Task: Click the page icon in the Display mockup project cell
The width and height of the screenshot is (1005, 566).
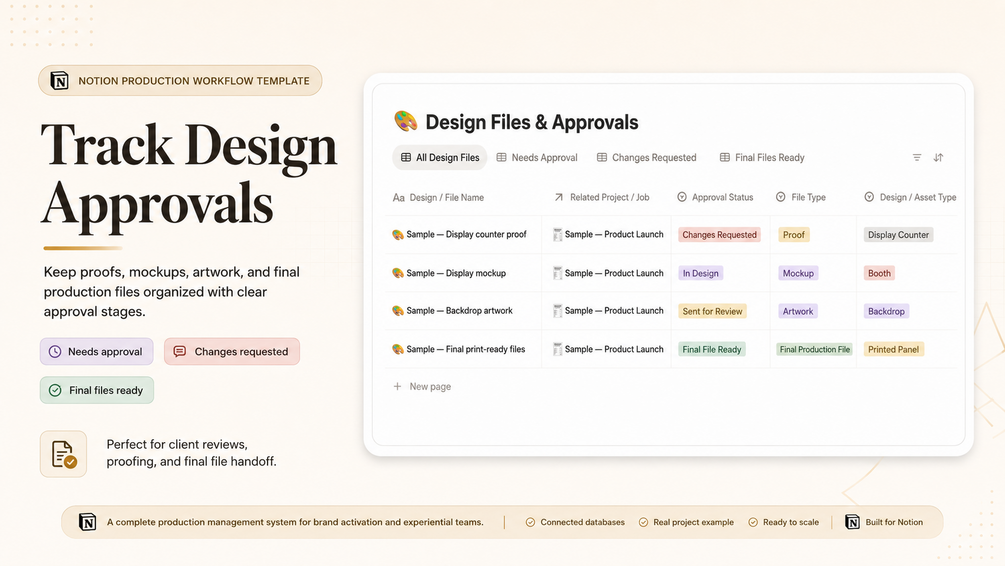Action: [x=558, y=273]
